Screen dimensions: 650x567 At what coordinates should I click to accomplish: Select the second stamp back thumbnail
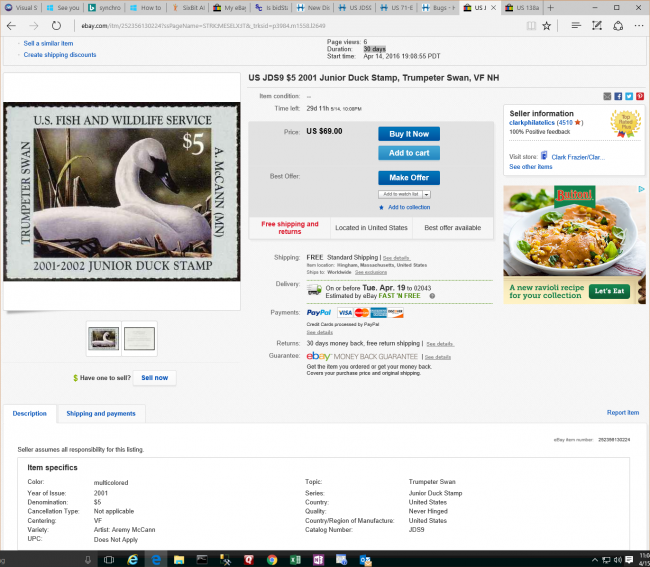point(139,339)
